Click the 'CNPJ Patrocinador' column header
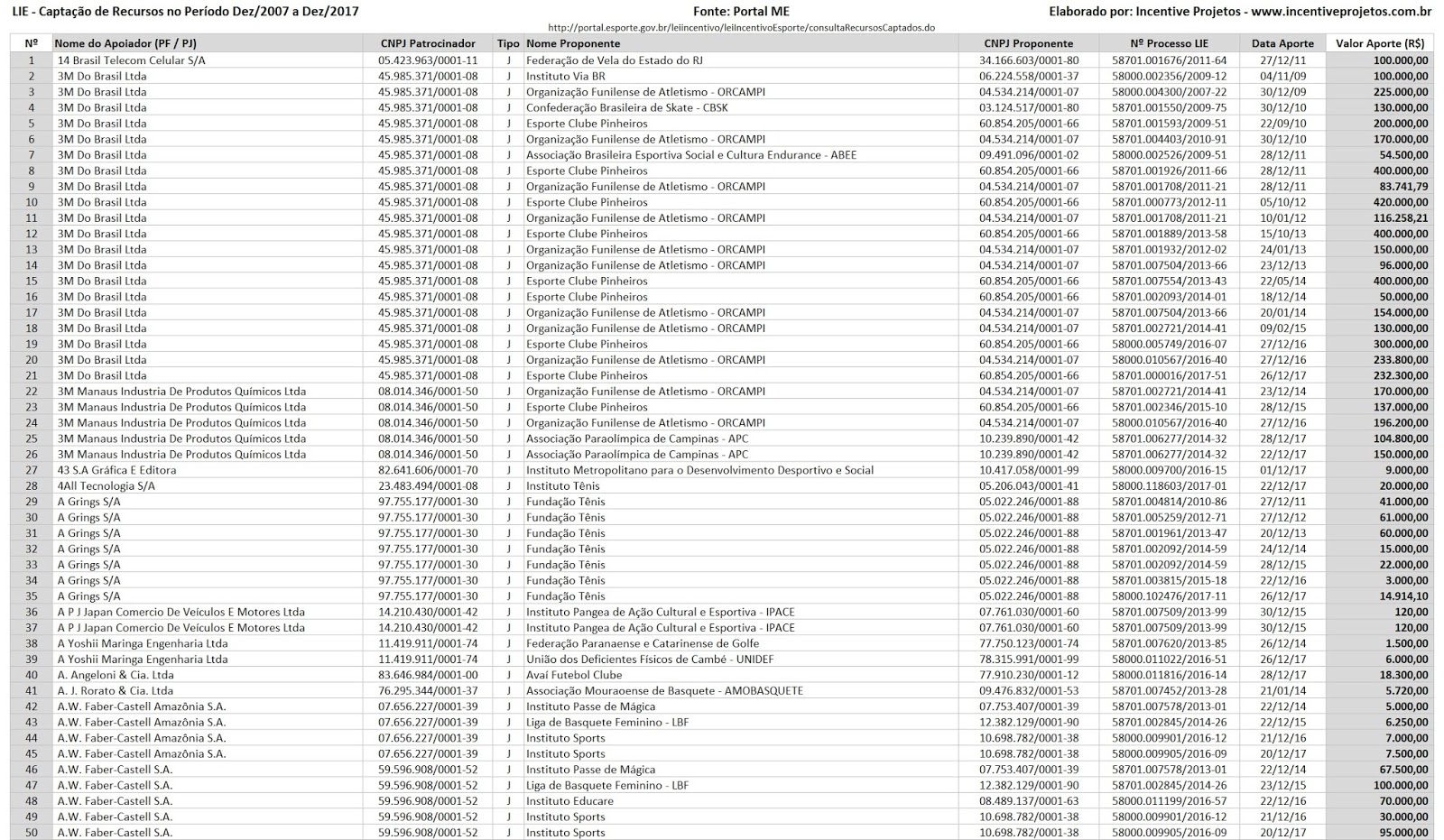The height and width of the screenshot is (840, 1444). 428,43
